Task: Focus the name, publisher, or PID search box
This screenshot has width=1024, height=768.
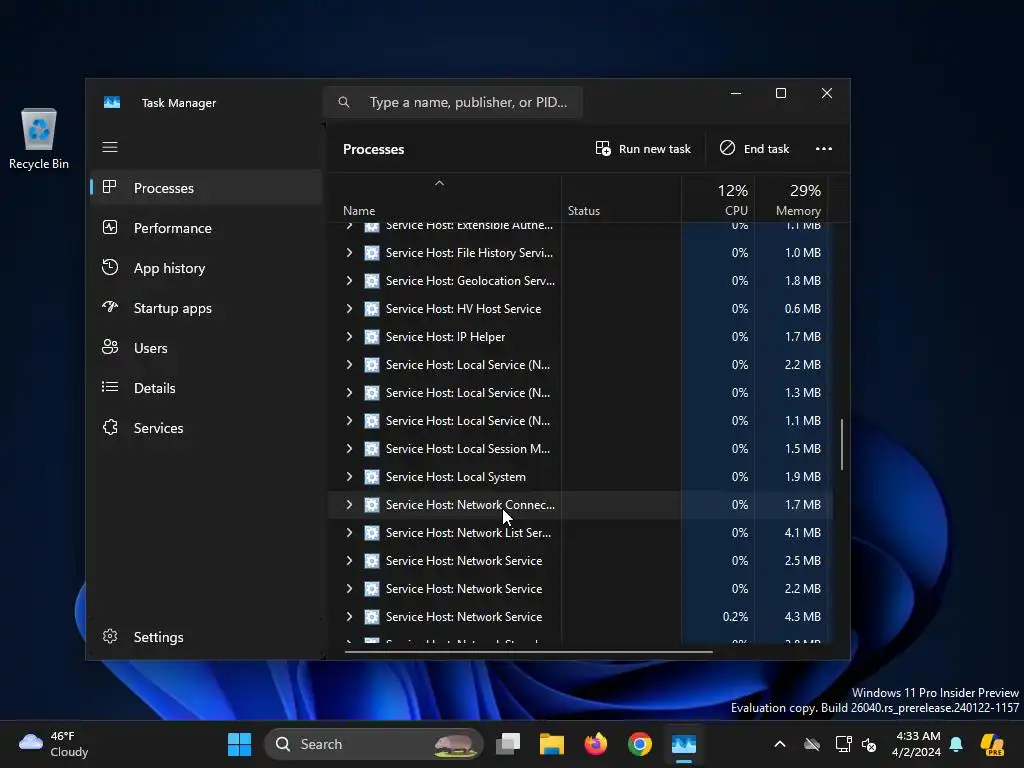Action: [x=453, y=103]
